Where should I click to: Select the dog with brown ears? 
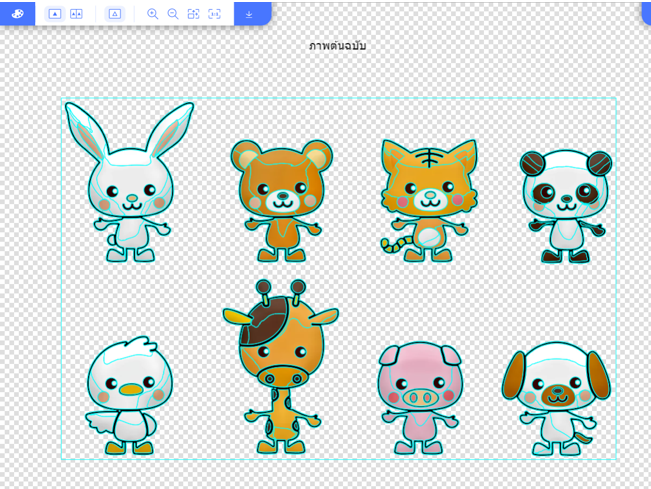(x=557, y=399)
